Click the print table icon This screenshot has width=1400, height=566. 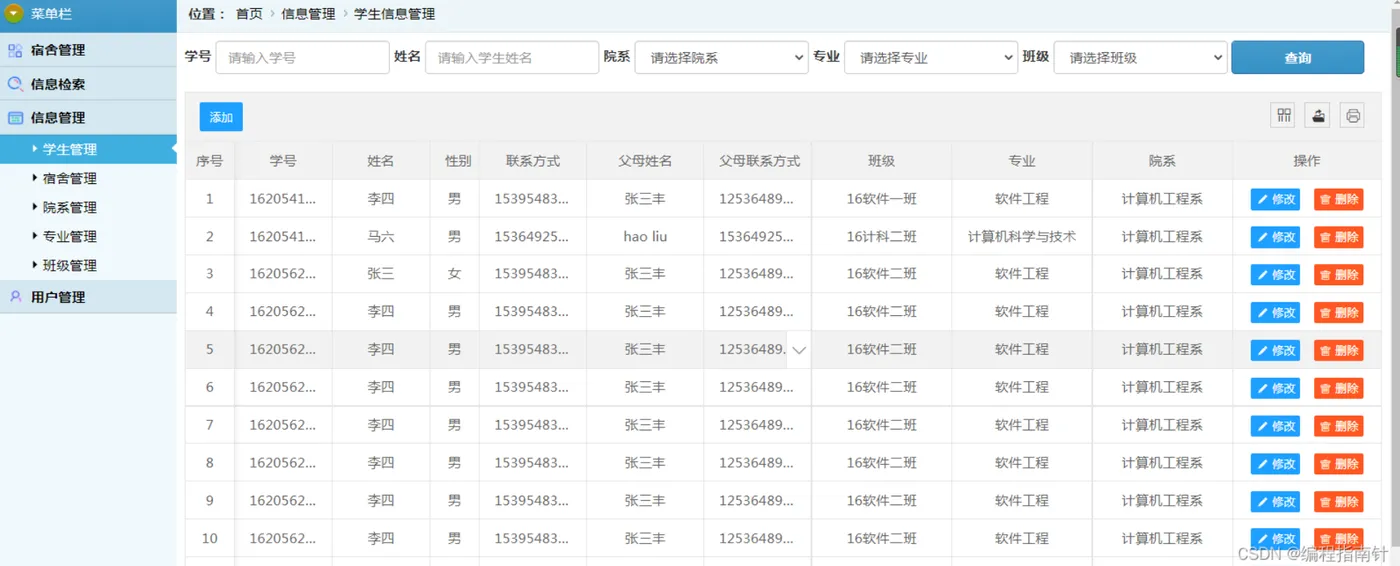tap(1353, 115)
